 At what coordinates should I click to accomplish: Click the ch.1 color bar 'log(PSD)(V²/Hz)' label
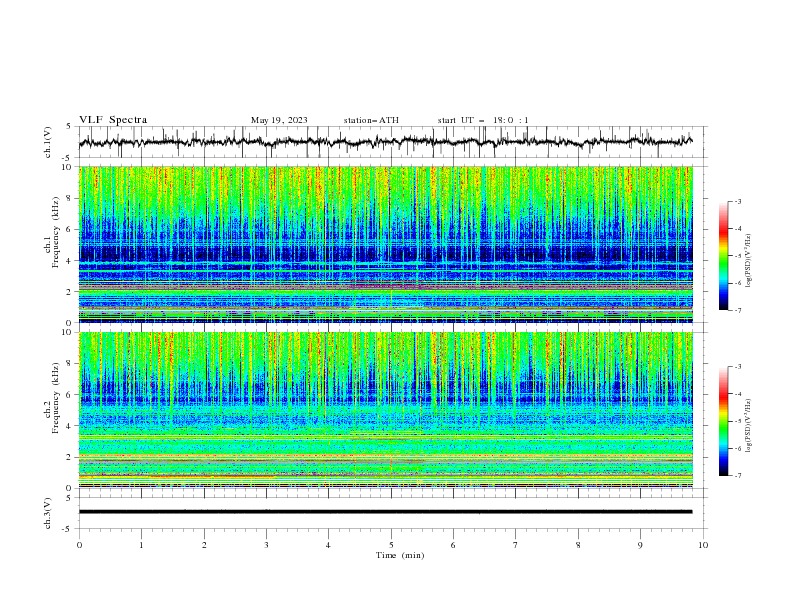click(749, 261)
